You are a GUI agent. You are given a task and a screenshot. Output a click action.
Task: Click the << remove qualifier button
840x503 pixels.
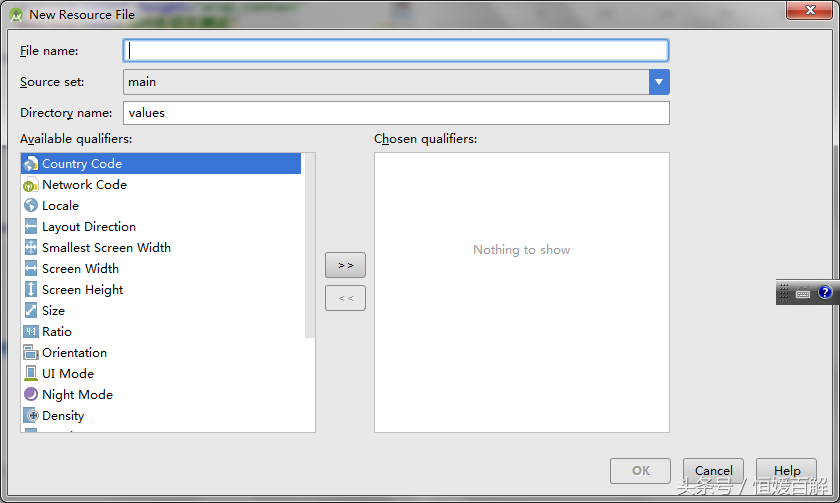[346, 298]
